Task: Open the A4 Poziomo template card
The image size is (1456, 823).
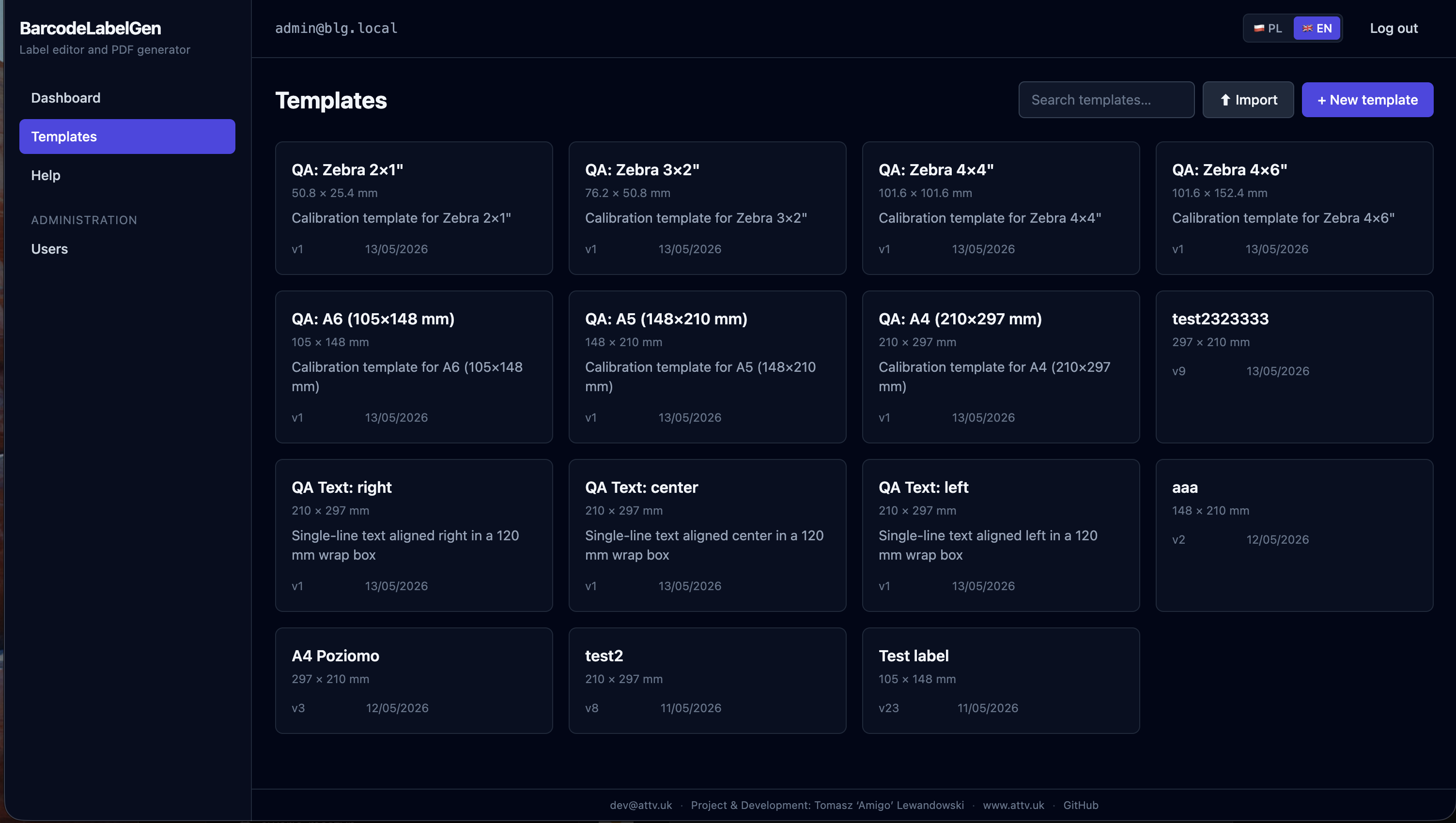Action: 414,681
